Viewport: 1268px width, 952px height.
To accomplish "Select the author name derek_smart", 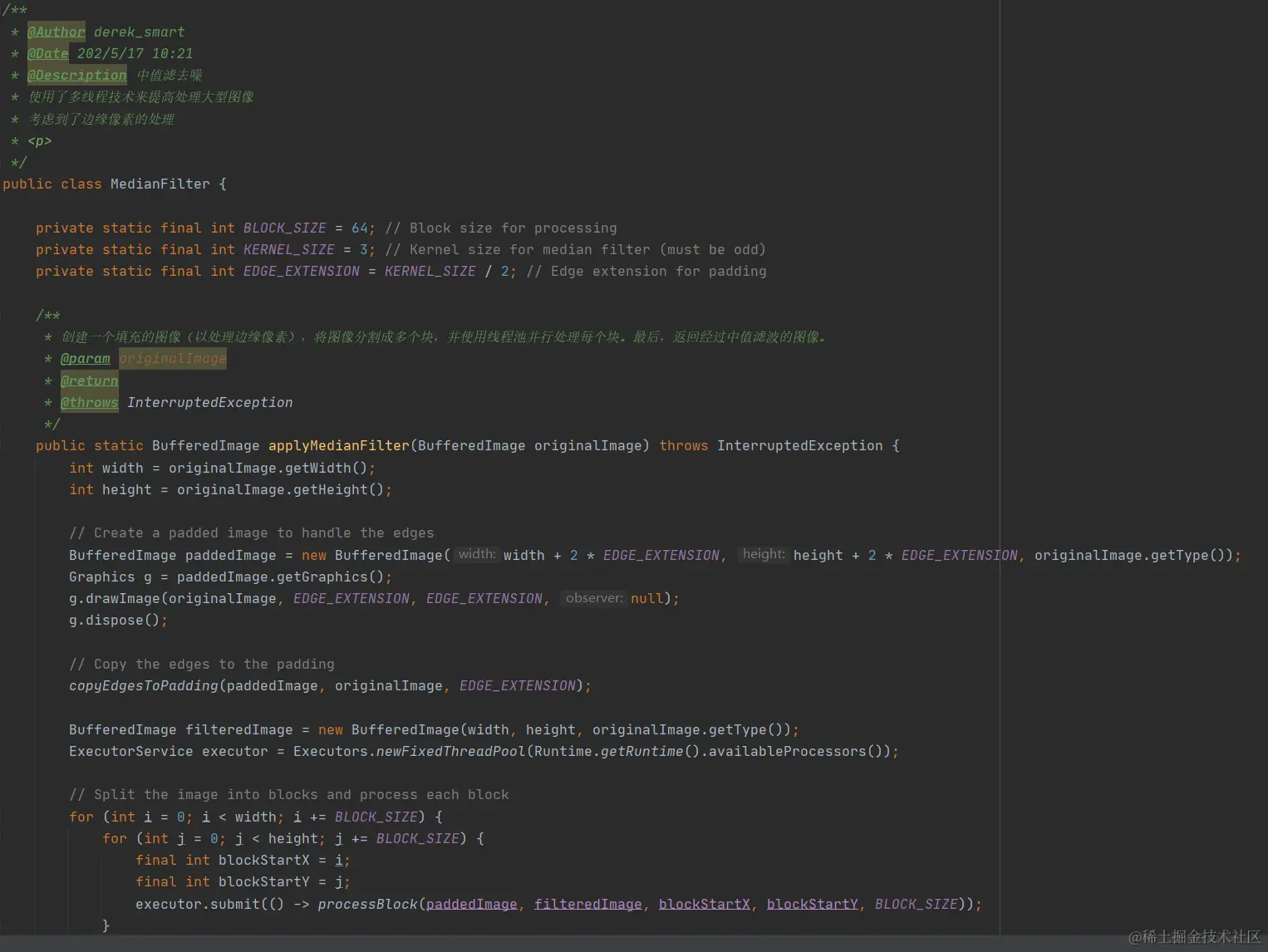I will click(140, 32).
